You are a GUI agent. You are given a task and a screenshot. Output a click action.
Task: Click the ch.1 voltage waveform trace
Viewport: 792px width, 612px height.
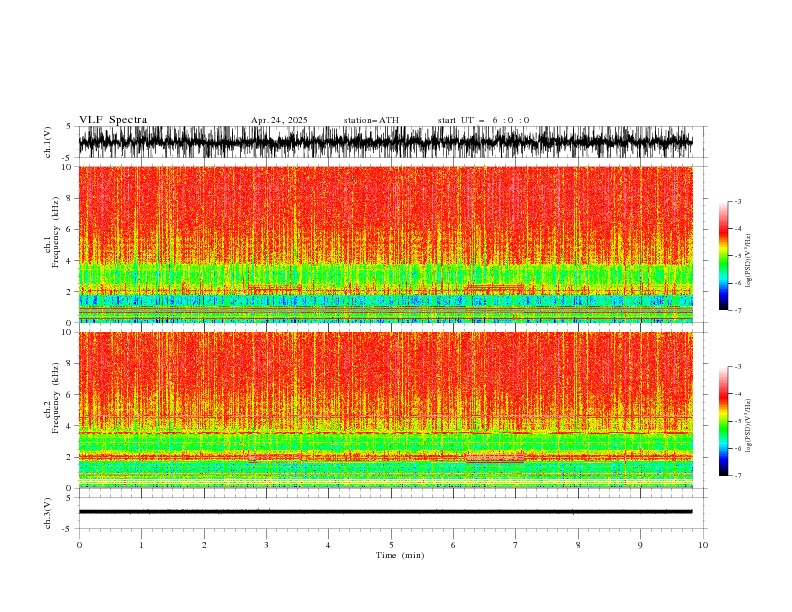click(x=385, y=142)
